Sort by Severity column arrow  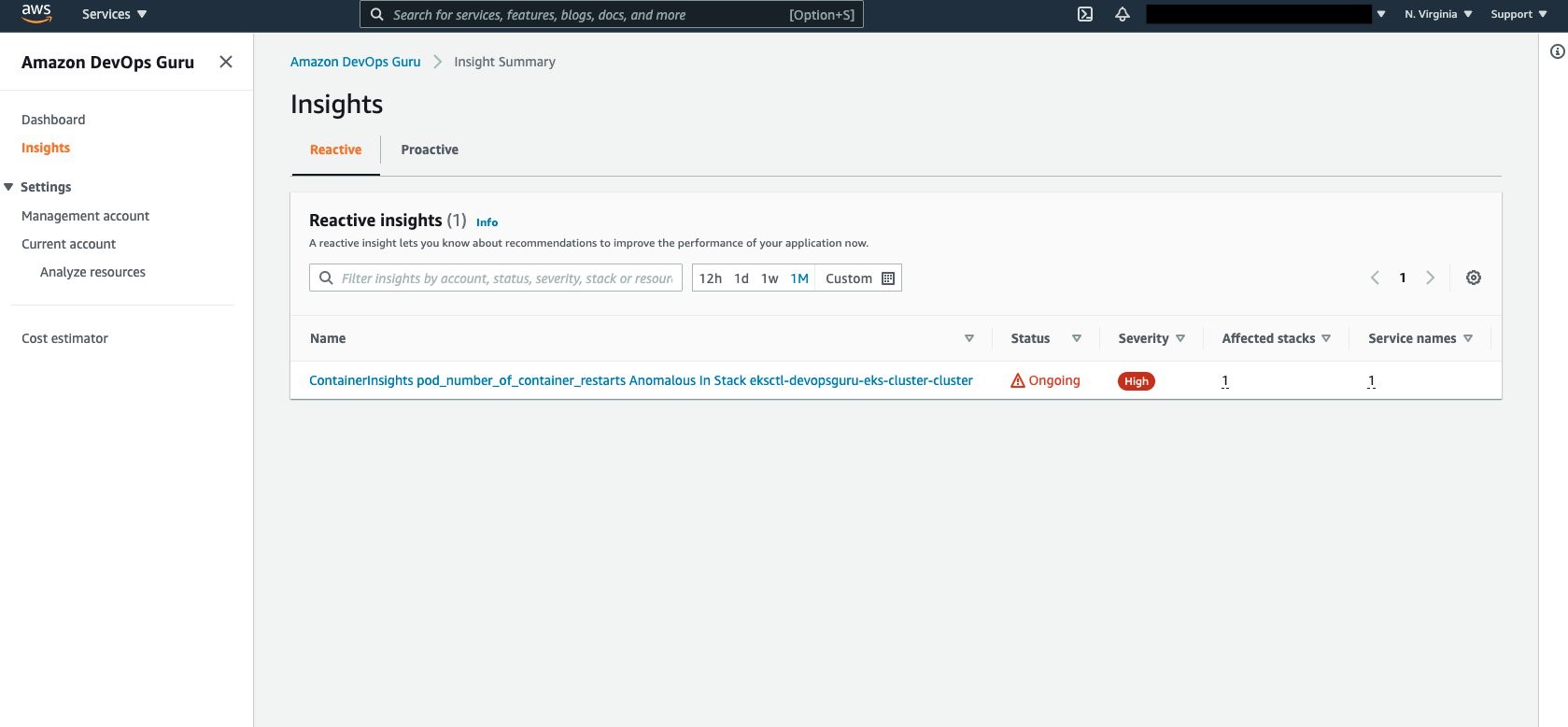pyautogui.click(x=1180, y=338)
